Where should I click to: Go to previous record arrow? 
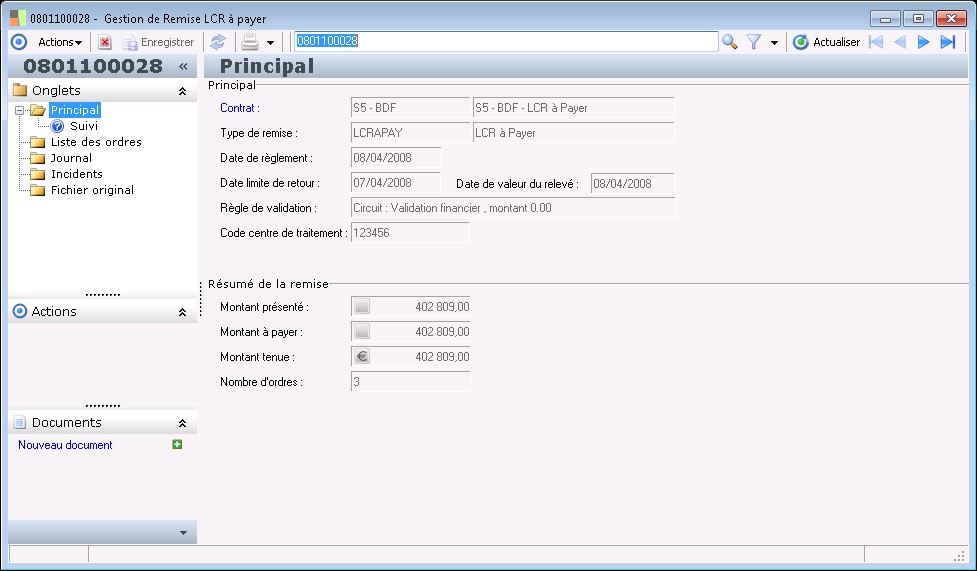pyautogui.click(x=900, y=42)
